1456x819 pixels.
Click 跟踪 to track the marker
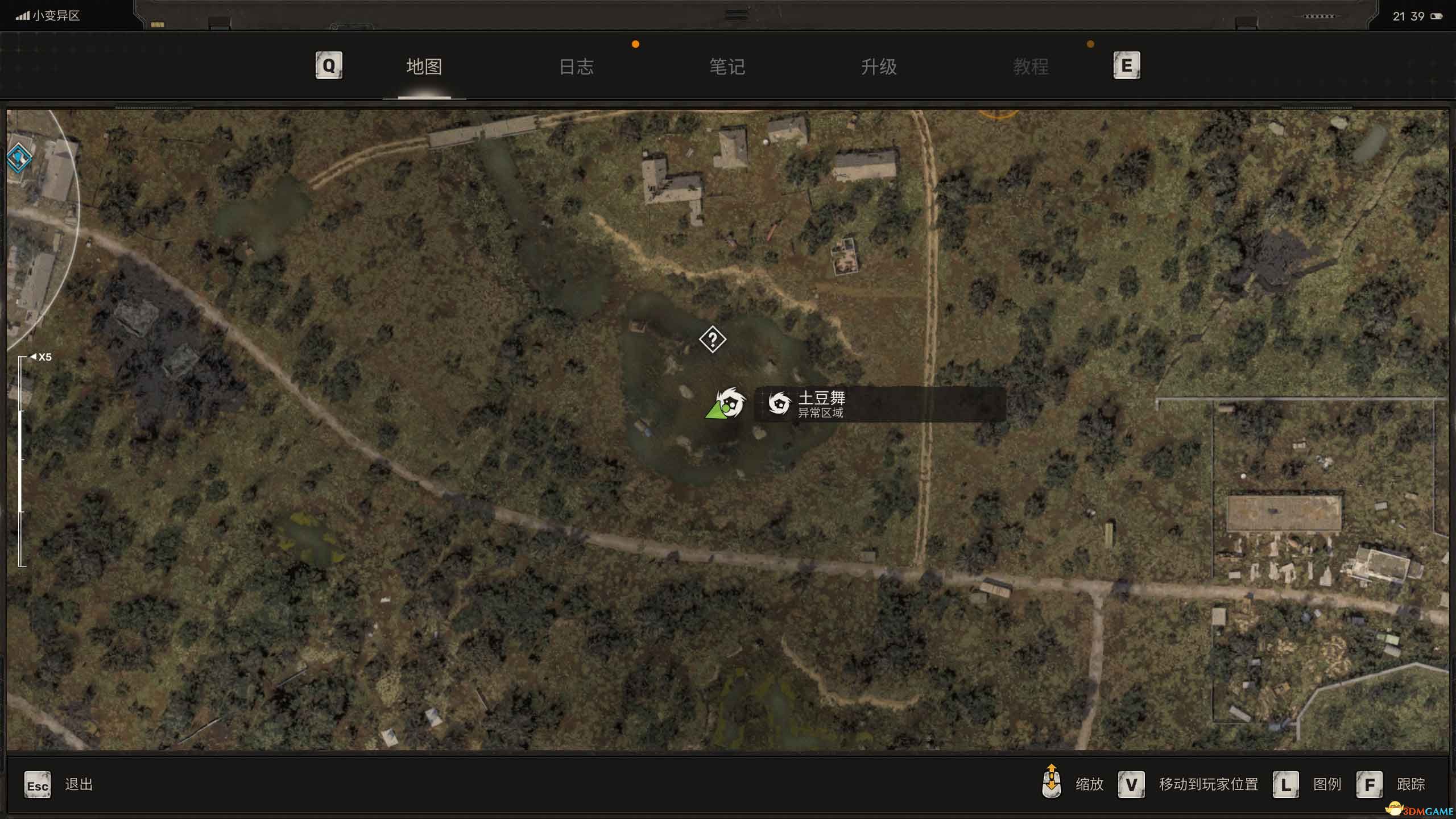coord(1411,784)
